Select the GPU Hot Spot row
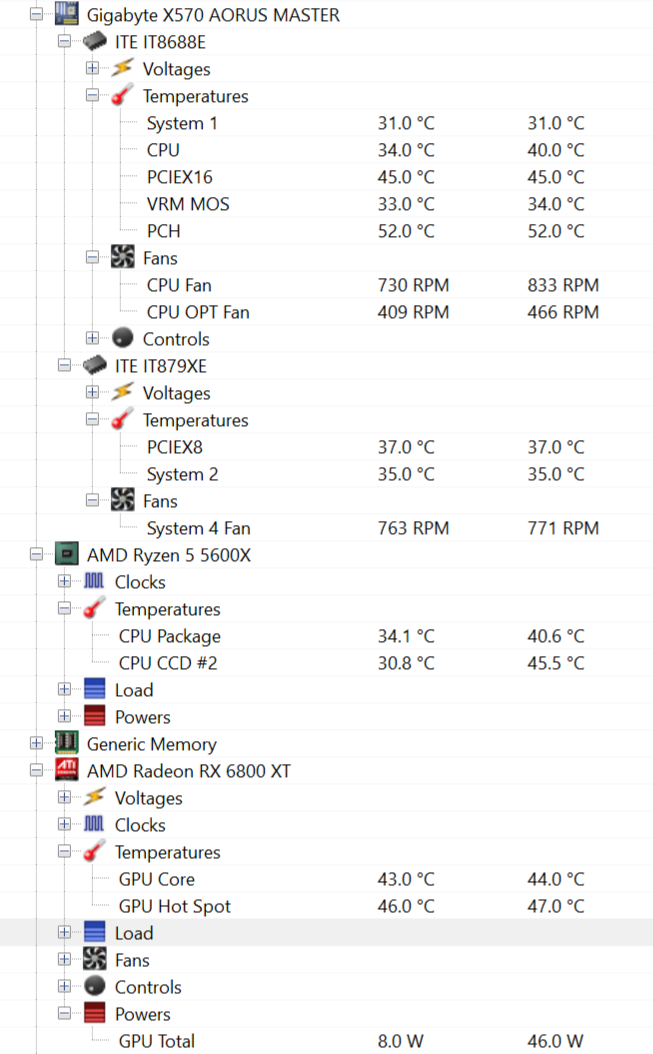The width and height of the screenshot is (653, 1054). tap(326, 905)
